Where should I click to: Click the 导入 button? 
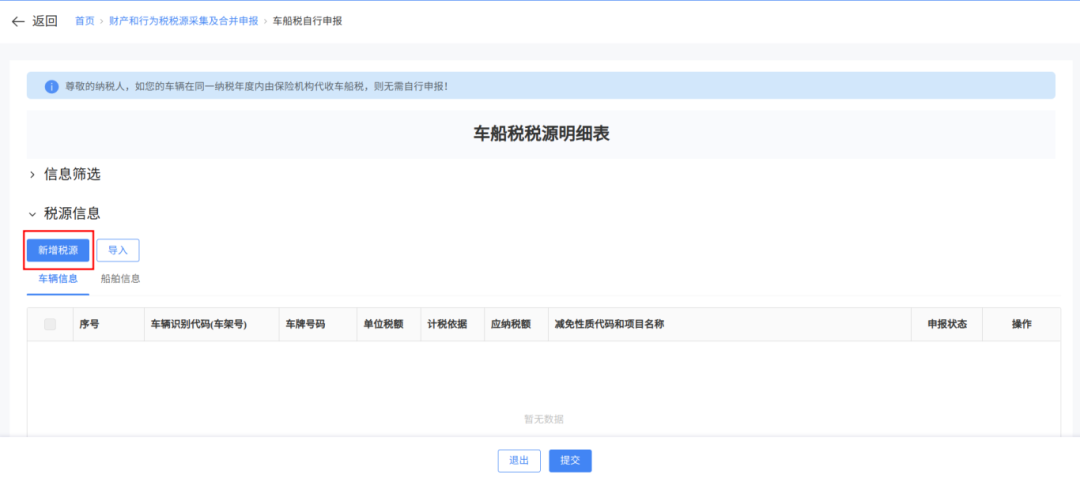click(118, 251)
